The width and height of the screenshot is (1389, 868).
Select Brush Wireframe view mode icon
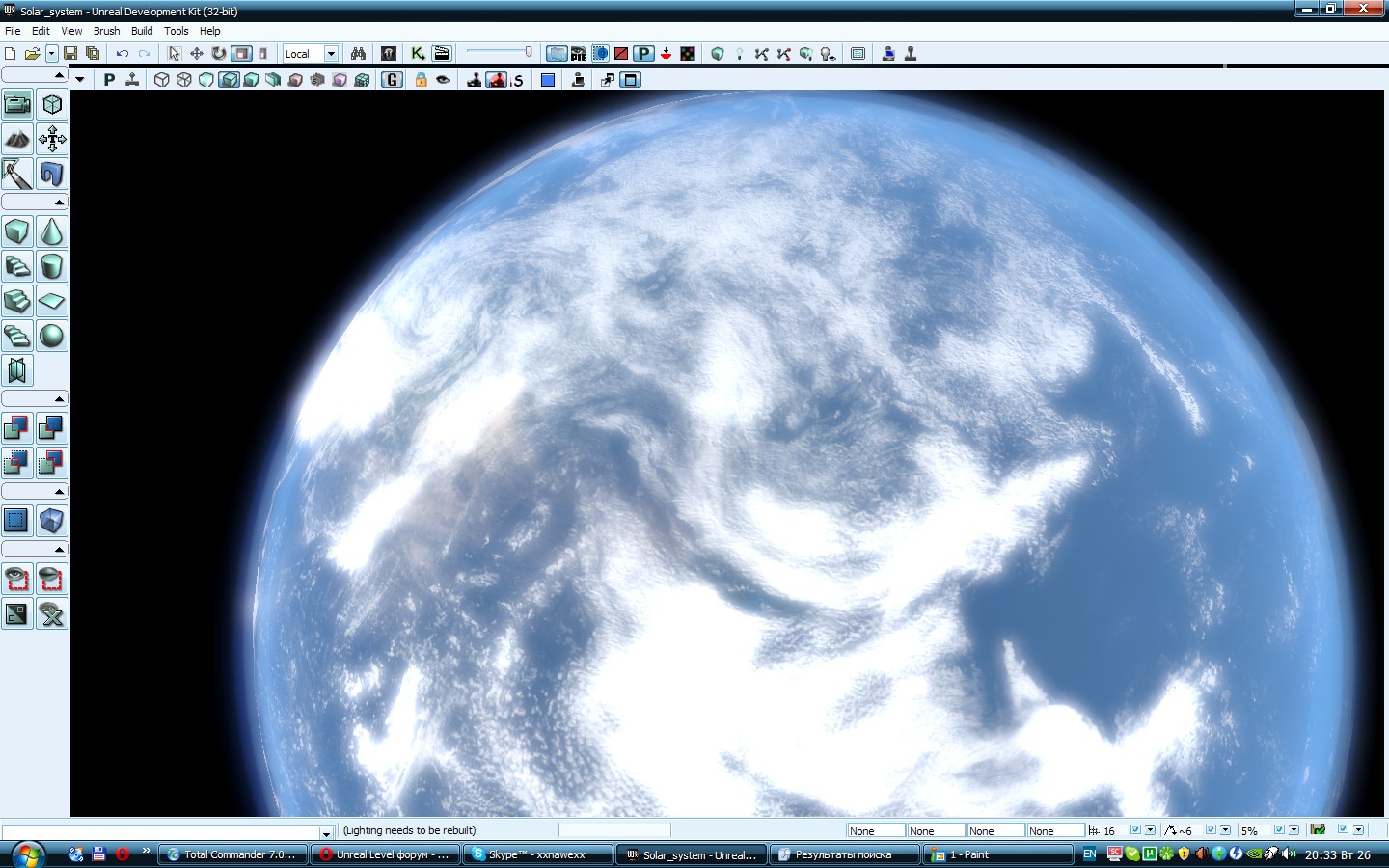162,80
